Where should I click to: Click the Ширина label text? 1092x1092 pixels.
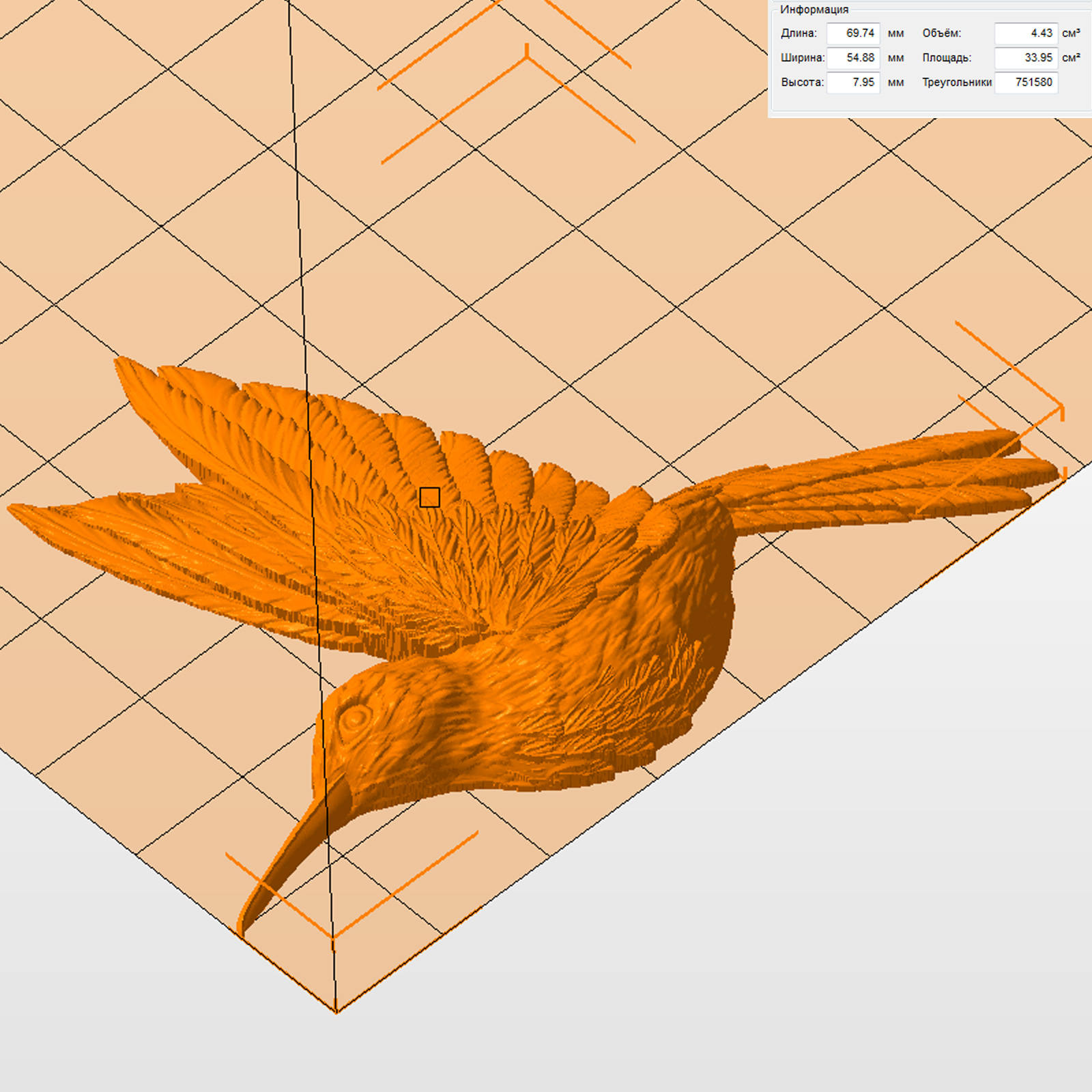pyautogui.click(x=803, y=58)
